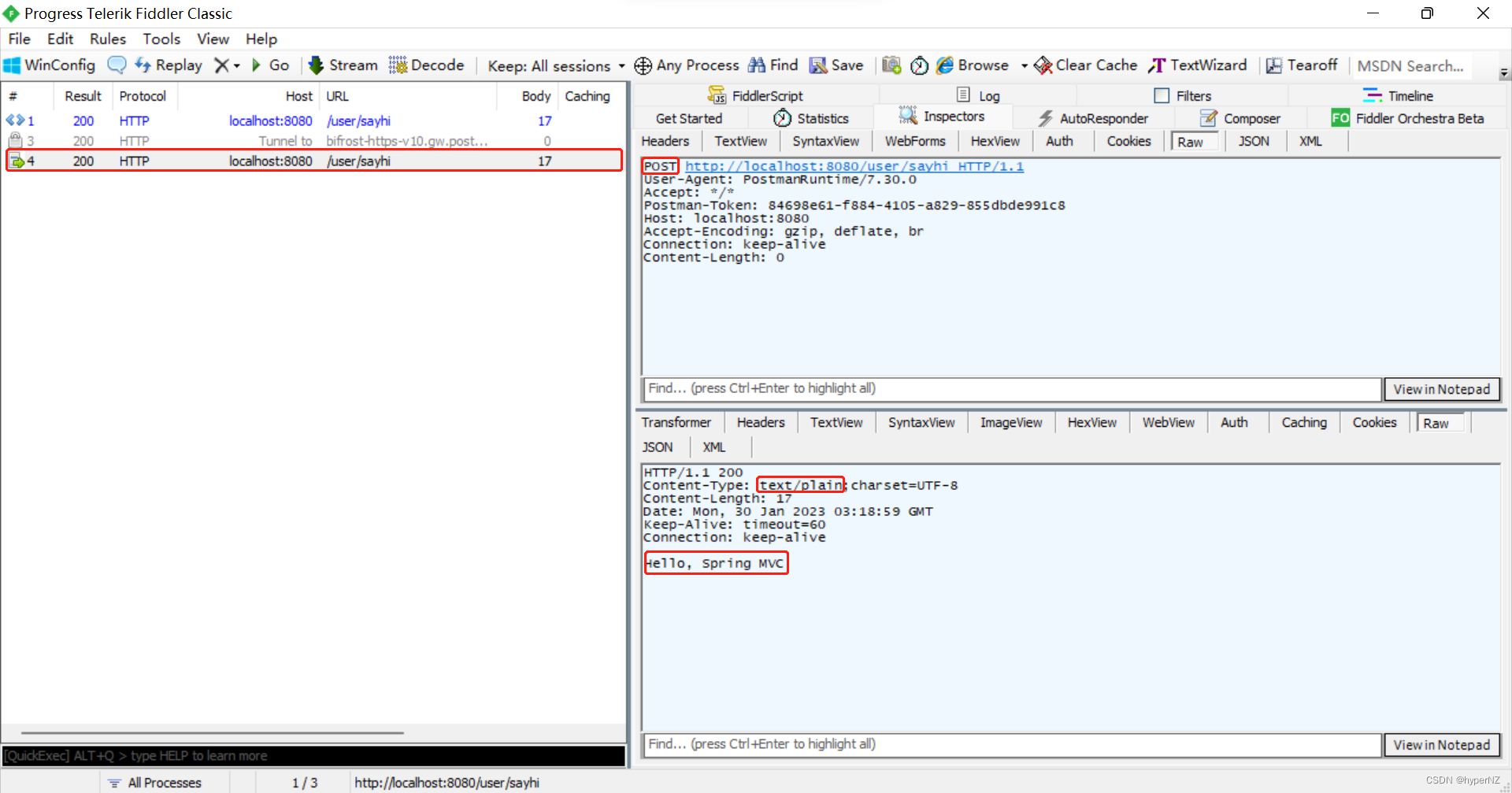The image size is (1512, 793).
Task: Open the Timeline tab
Action: pyautogui.click(x=1399, y=95)
